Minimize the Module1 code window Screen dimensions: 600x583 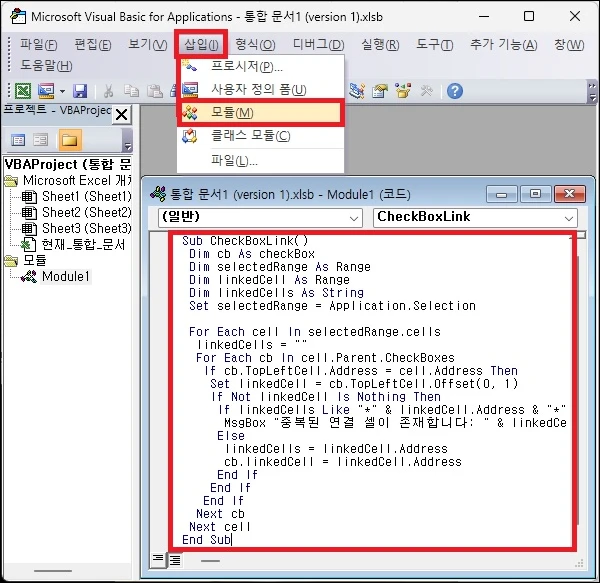pyautogui.click(x=501, y=194)
